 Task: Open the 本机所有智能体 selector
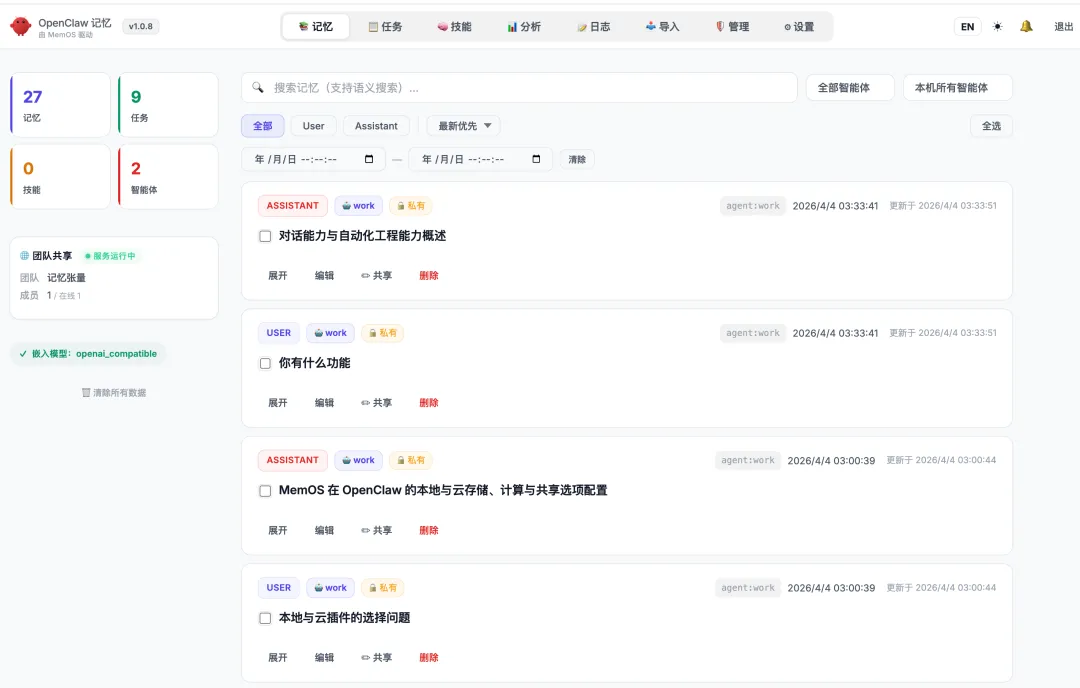click(957, 87)
